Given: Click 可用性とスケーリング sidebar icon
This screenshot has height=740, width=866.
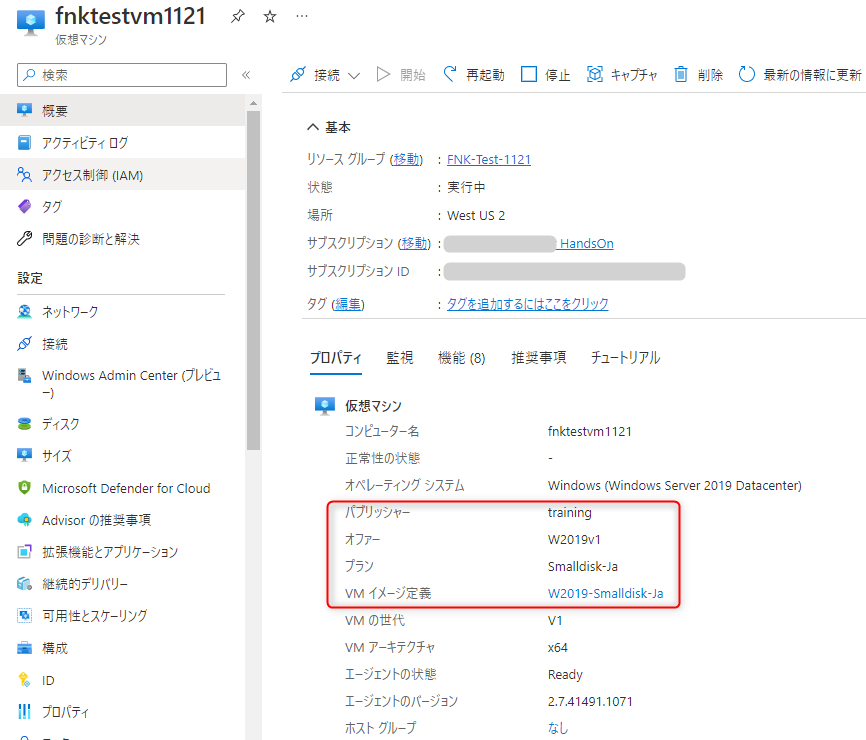Looking at the screenshot, I should click(24, 615).
